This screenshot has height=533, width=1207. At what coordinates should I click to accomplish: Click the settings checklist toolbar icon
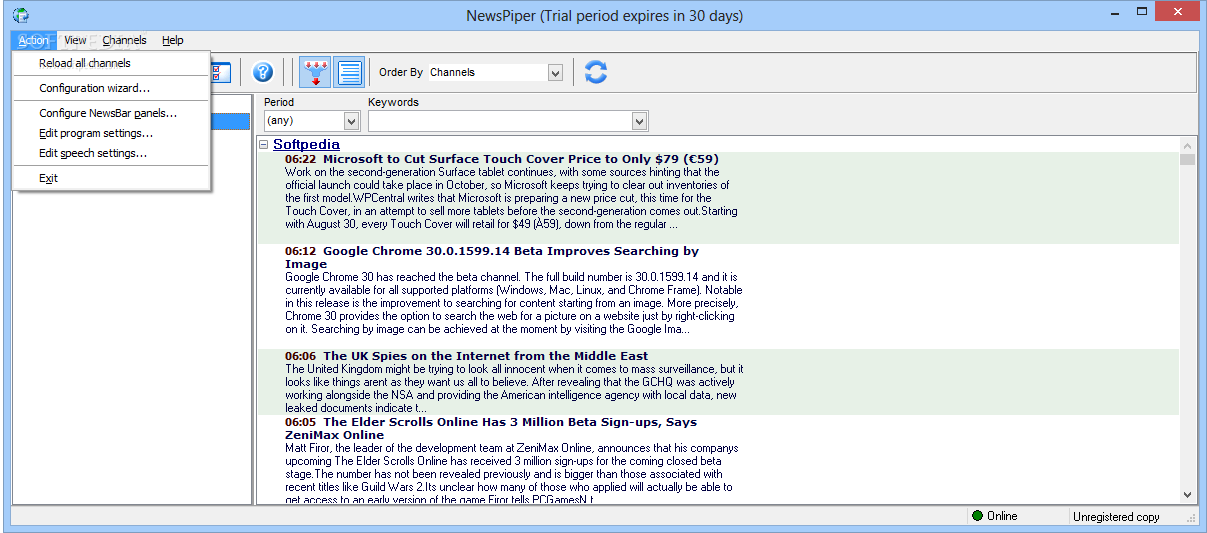(x=222, y=72)
